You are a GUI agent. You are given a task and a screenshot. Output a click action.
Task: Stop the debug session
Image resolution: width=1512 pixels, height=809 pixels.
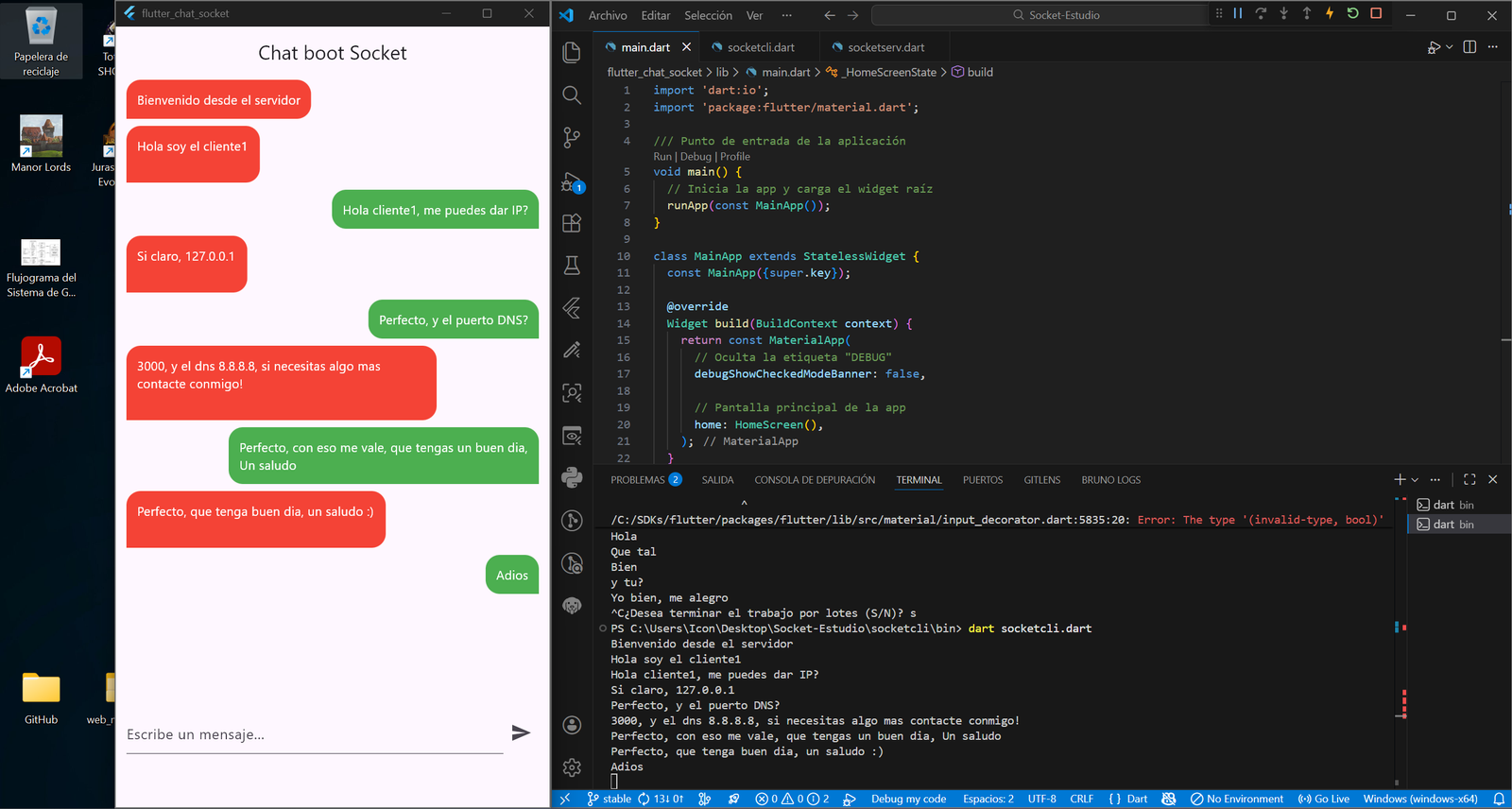point(1376,13)
